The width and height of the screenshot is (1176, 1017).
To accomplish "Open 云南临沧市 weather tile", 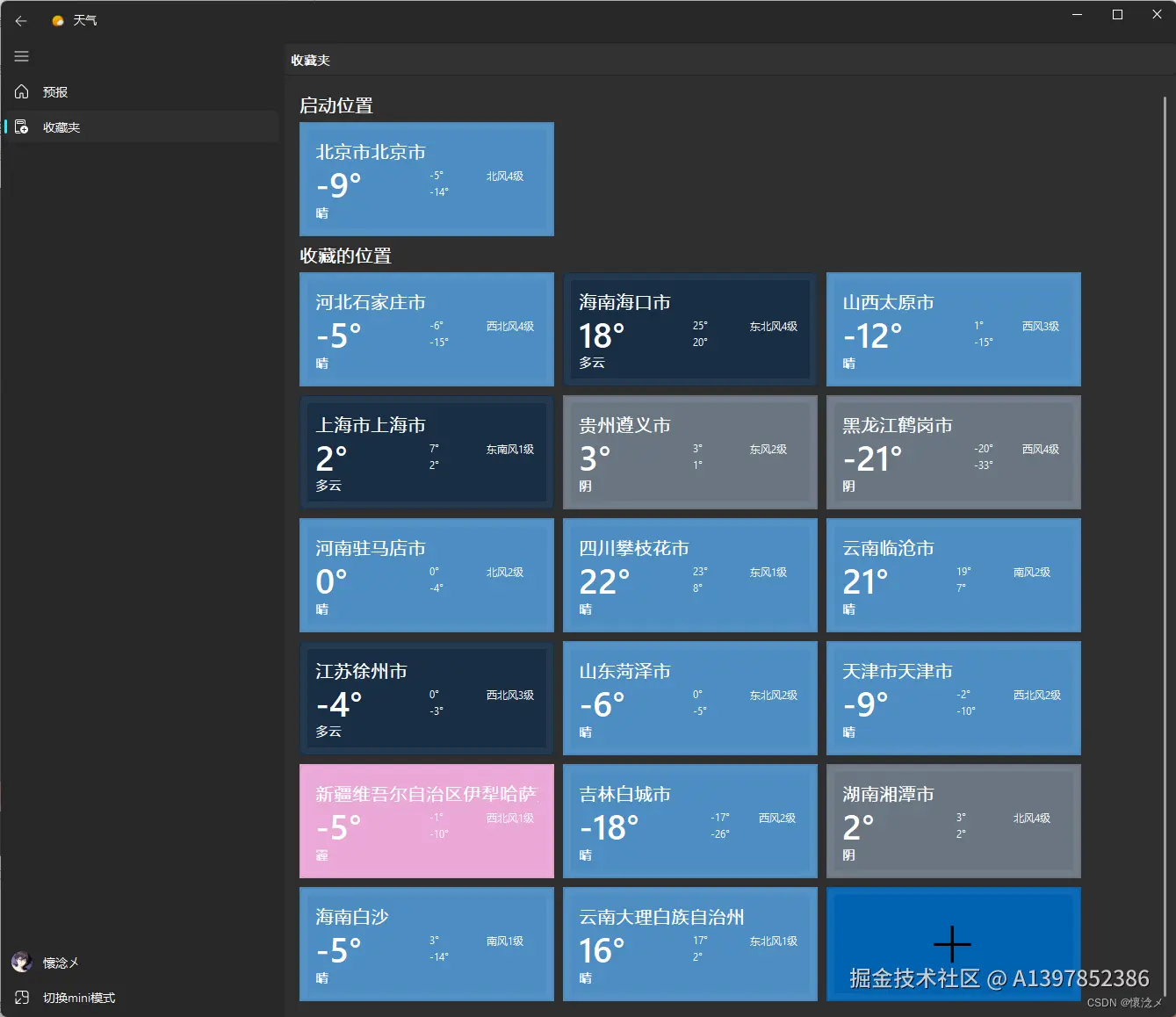I will pyautogui.click(x=954, y=575).
